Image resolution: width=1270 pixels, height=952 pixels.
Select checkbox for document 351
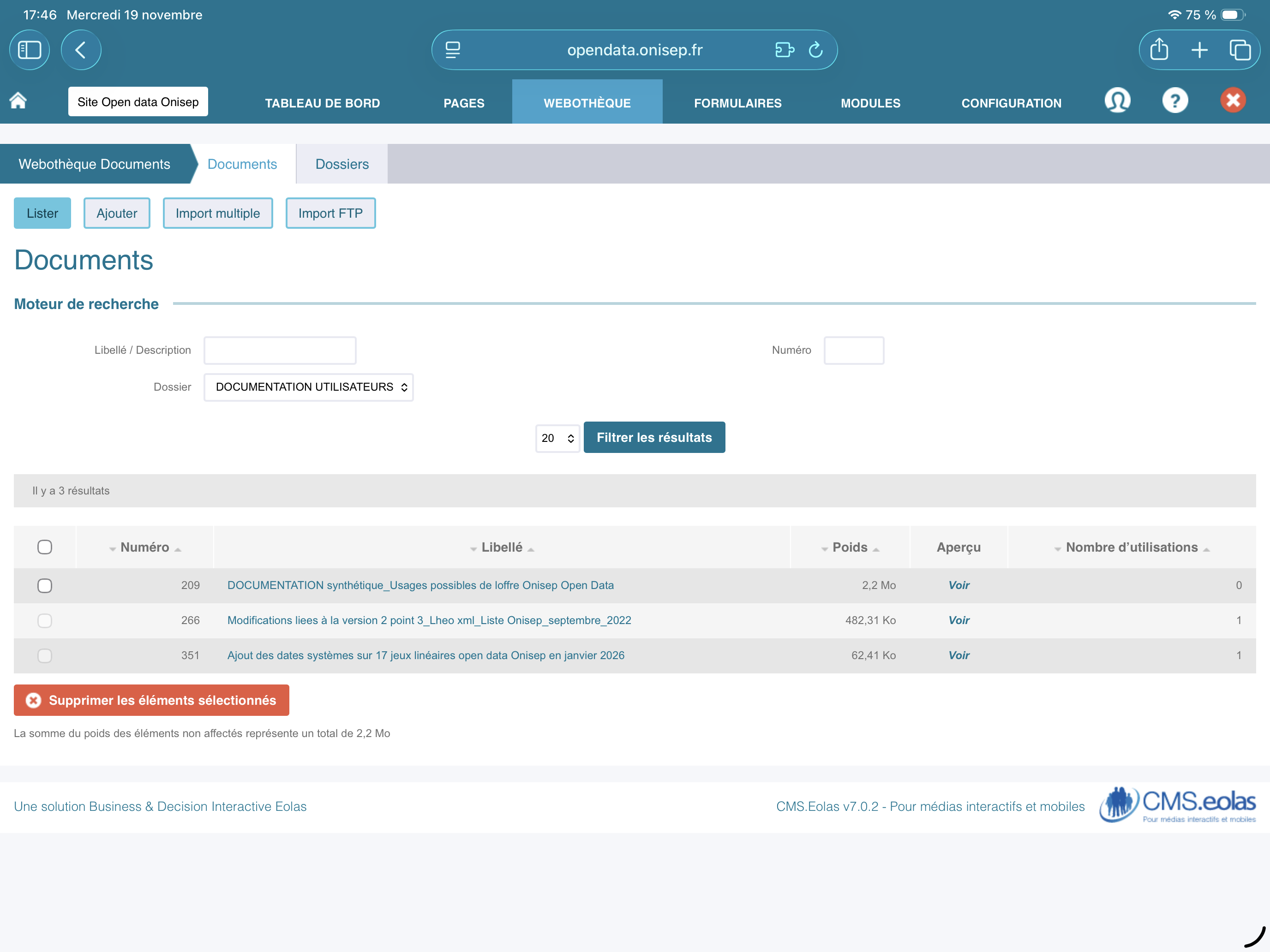[x=45, y=655]
